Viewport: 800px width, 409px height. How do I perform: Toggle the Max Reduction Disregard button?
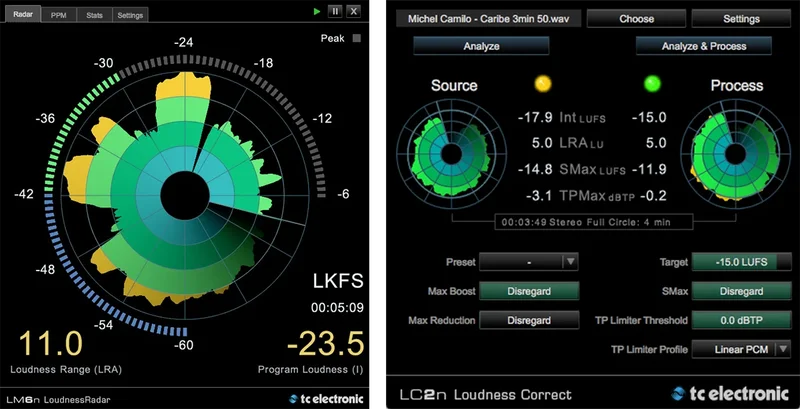pyautogui.click(x=529, y=320)
